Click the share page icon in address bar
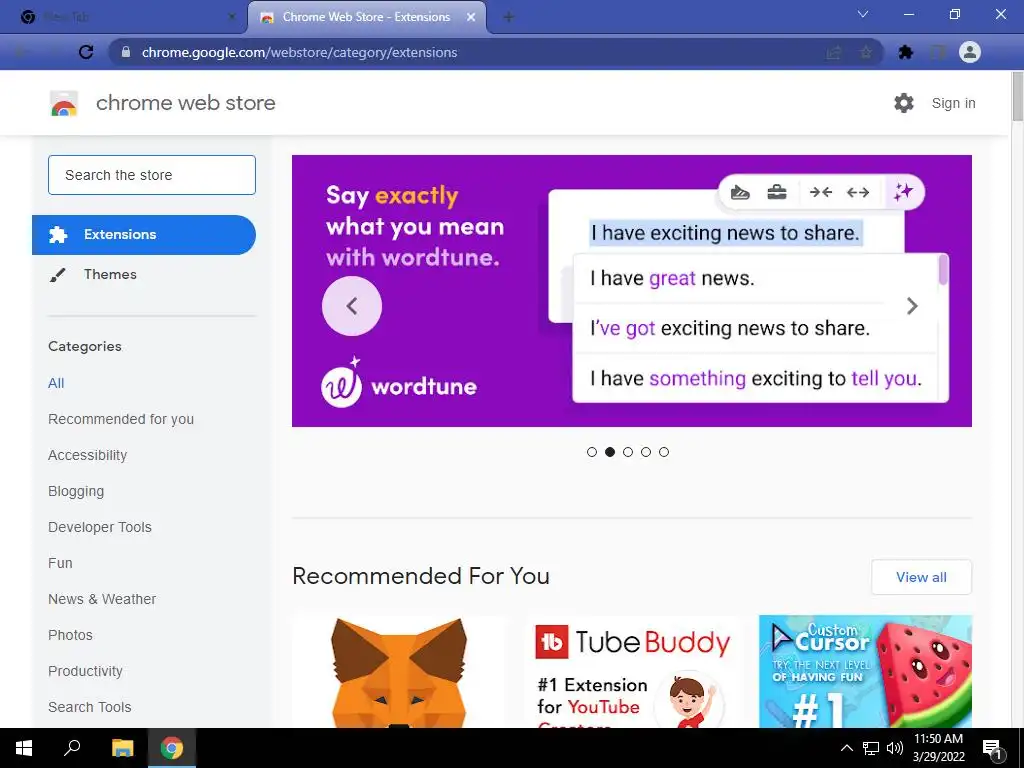The image size is (1024, 768). [834, 52]
